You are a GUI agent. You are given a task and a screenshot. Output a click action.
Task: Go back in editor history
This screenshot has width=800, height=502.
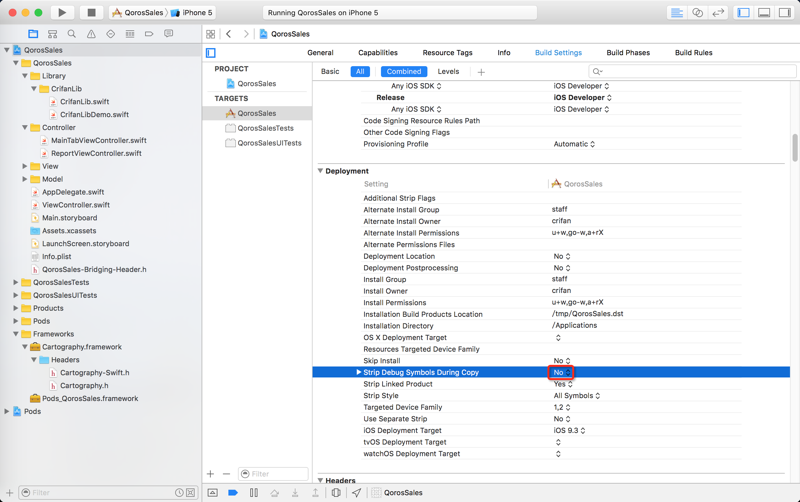tap(229, 34)
